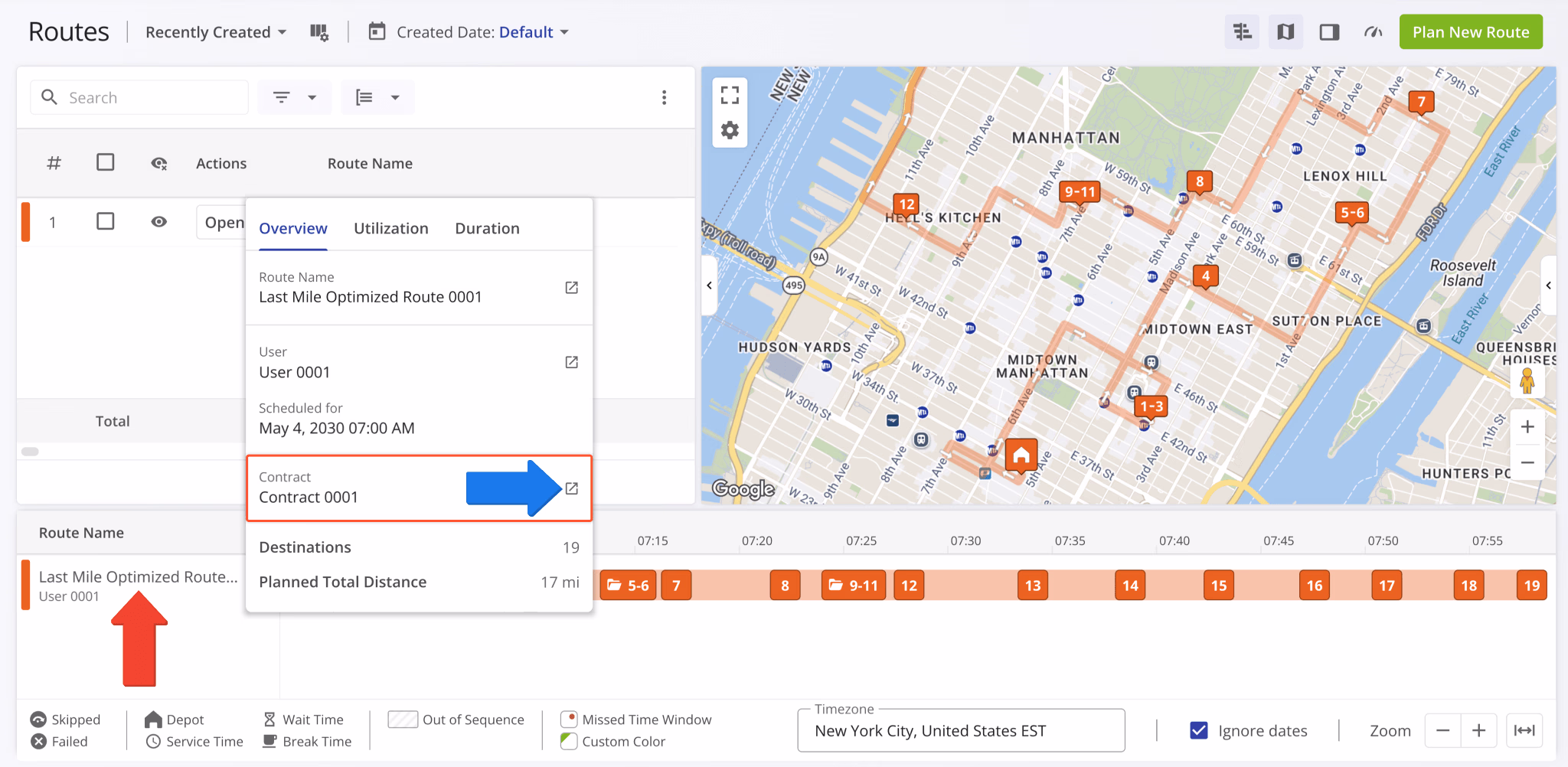This screenshot has height=767, width=1568.
Task: Switch to the Utilization tab
Action: coord(390,228)
